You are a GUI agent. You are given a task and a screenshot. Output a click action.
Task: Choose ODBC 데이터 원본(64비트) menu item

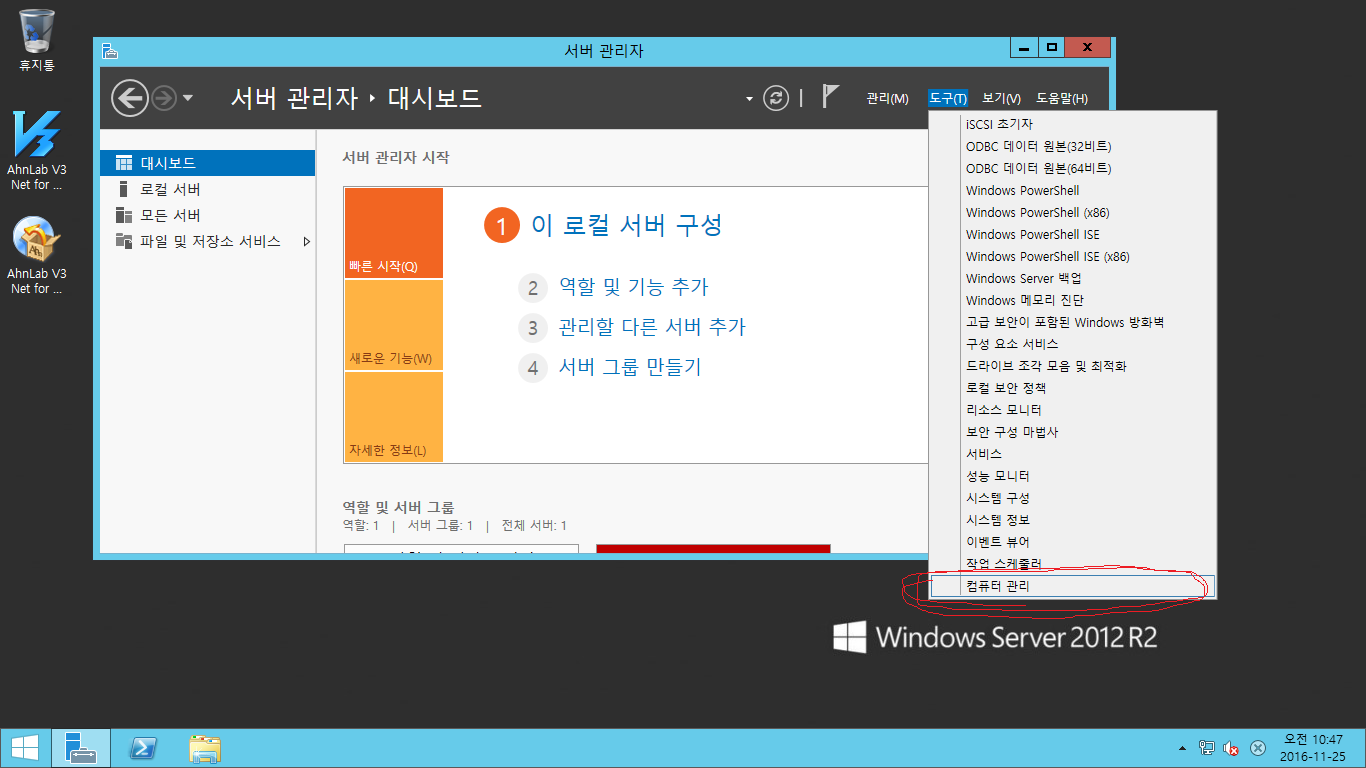click(1073, 169)
